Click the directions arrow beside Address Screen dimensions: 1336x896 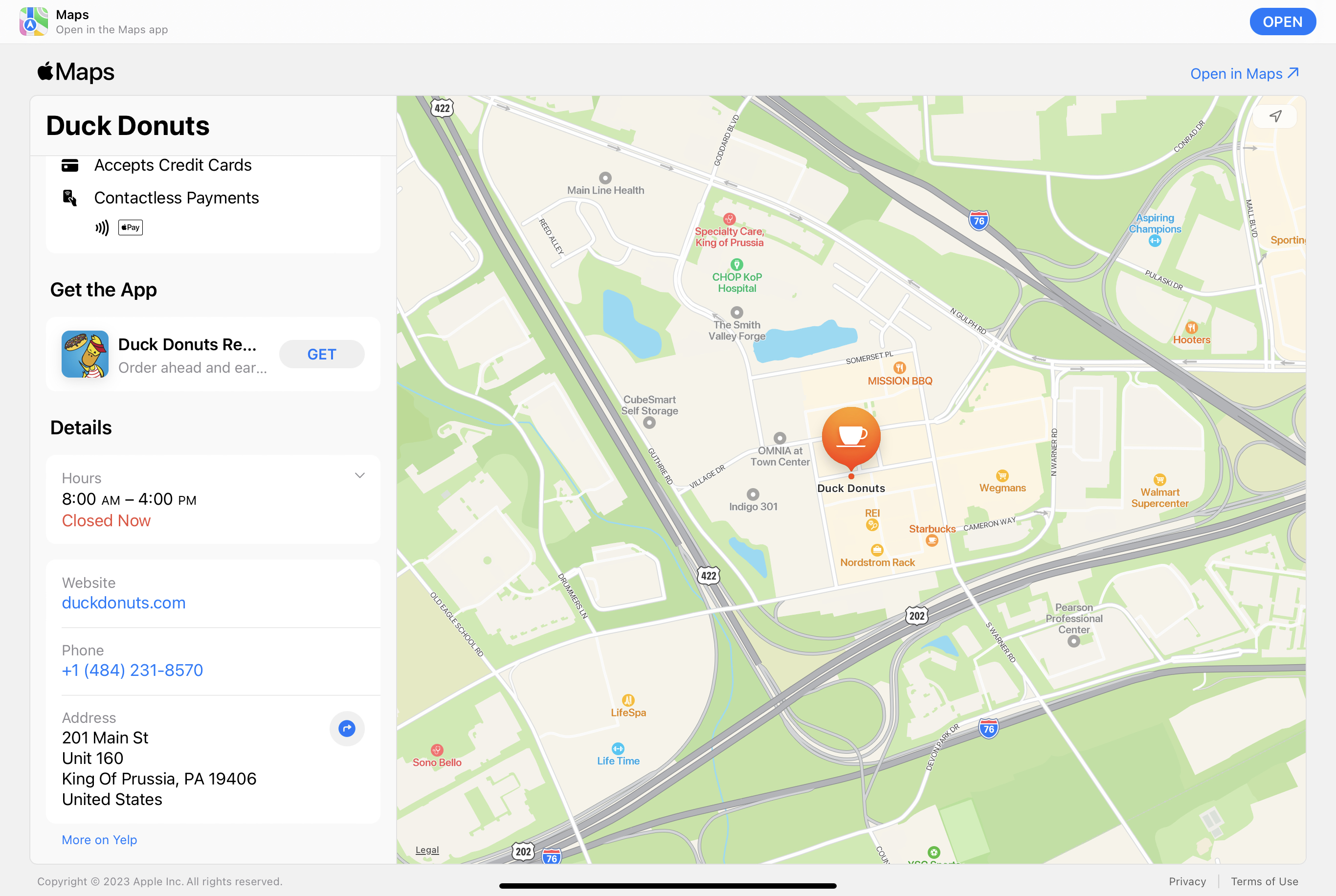[x=347, y=729]
